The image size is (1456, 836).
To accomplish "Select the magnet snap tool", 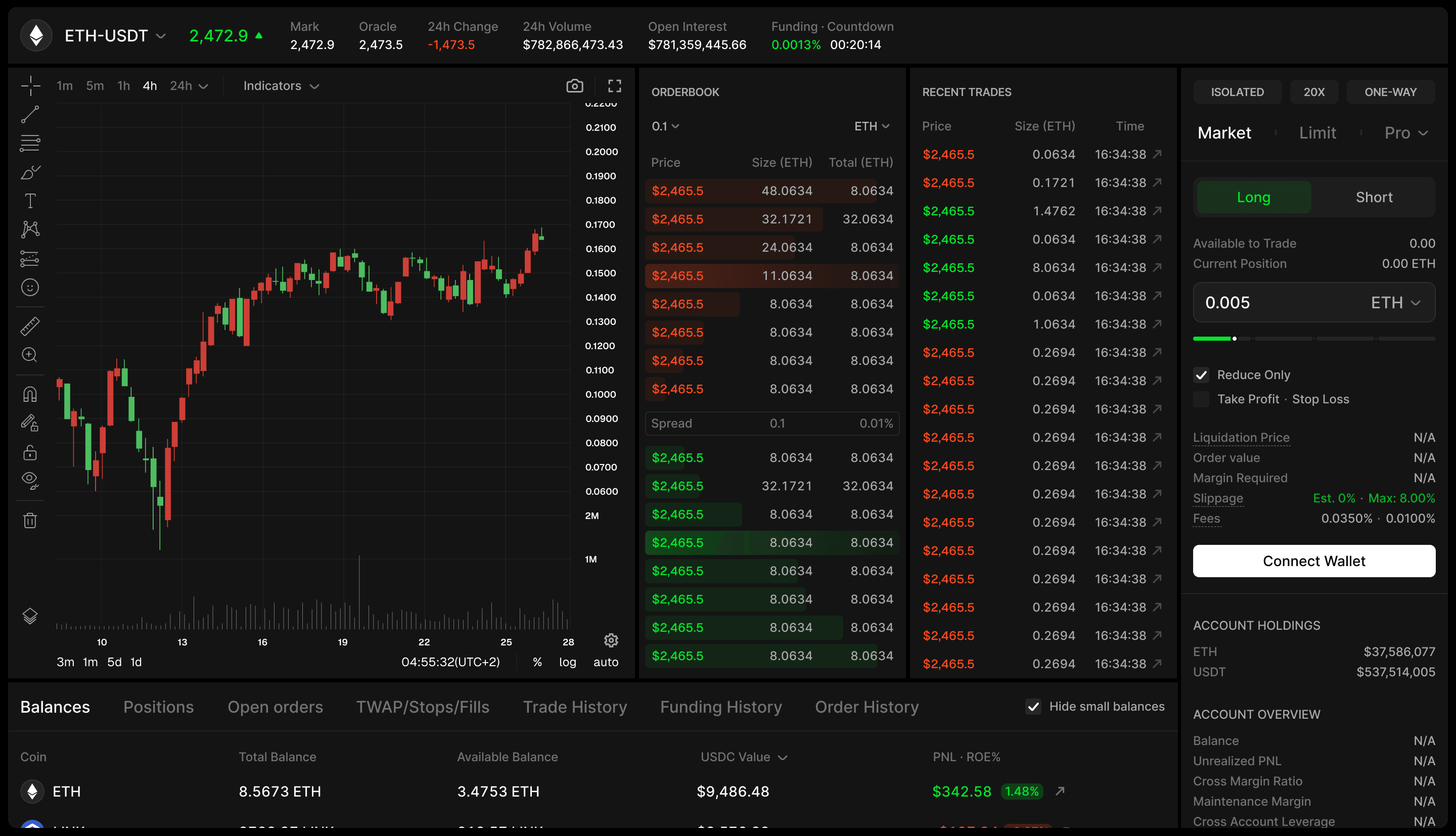I will pyautogui.click(x=30, y=394).
